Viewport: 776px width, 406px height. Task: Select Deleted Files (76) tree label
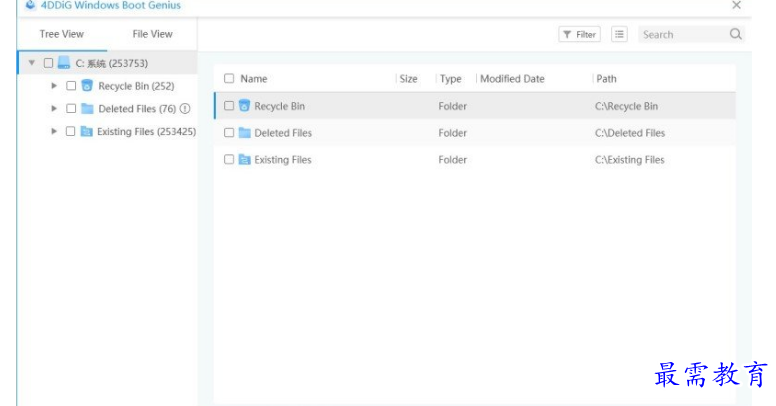click(x=137, y=109)
